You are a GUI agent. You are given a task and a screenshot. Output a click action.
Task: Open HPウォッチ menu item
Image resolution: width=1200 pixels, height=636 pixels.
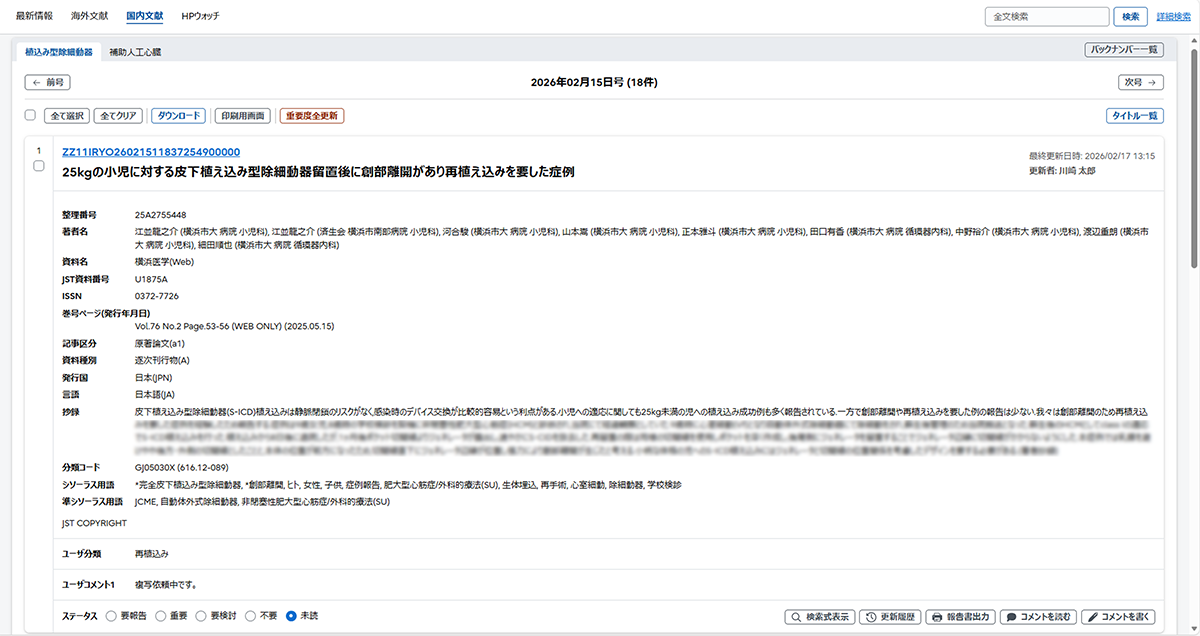[200, 17]
